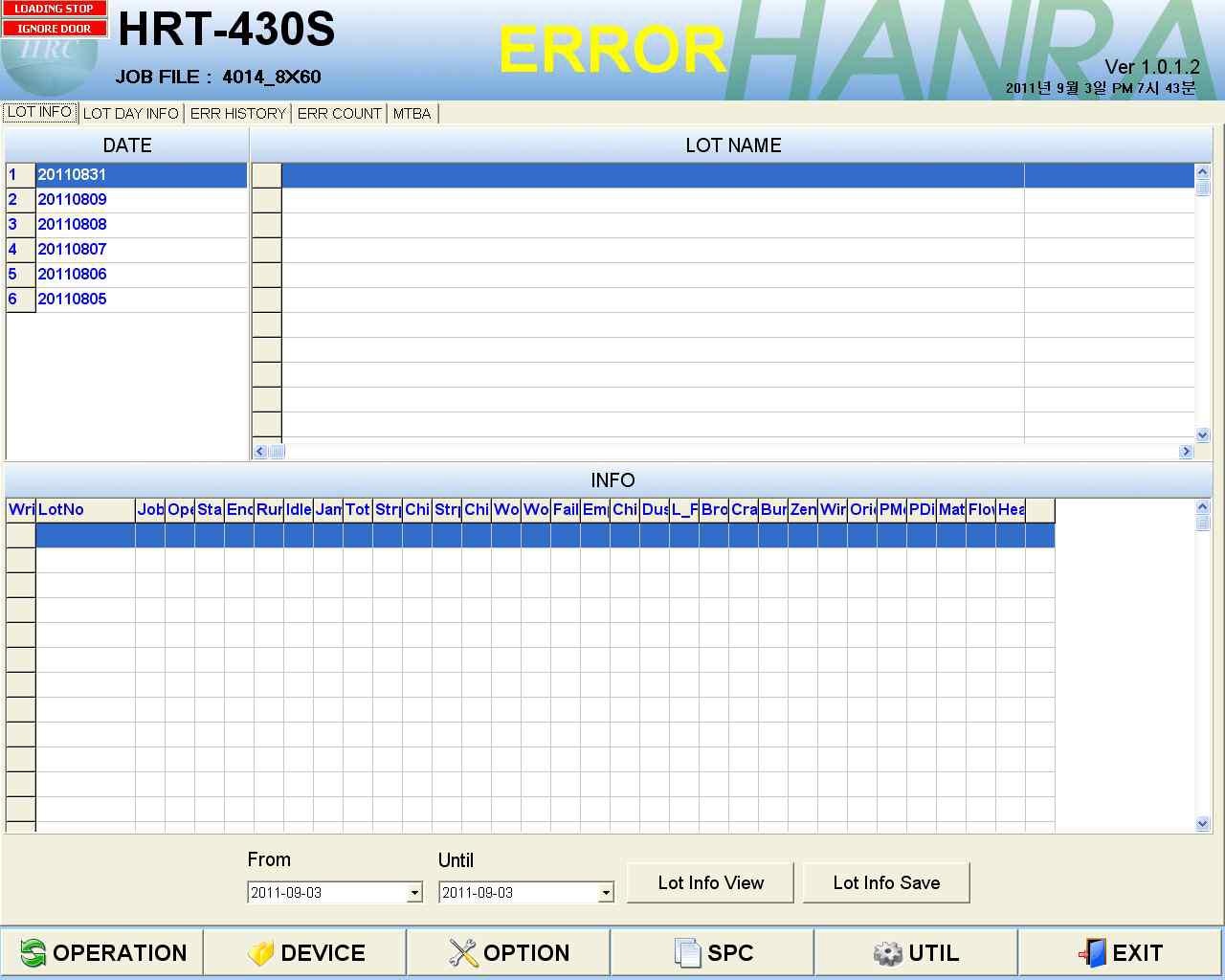Image resolution: width=1225 pixels, height=980 pixels.
Task: Click the LOT NAME list down arrow
Action: (x=1203, y=434)
